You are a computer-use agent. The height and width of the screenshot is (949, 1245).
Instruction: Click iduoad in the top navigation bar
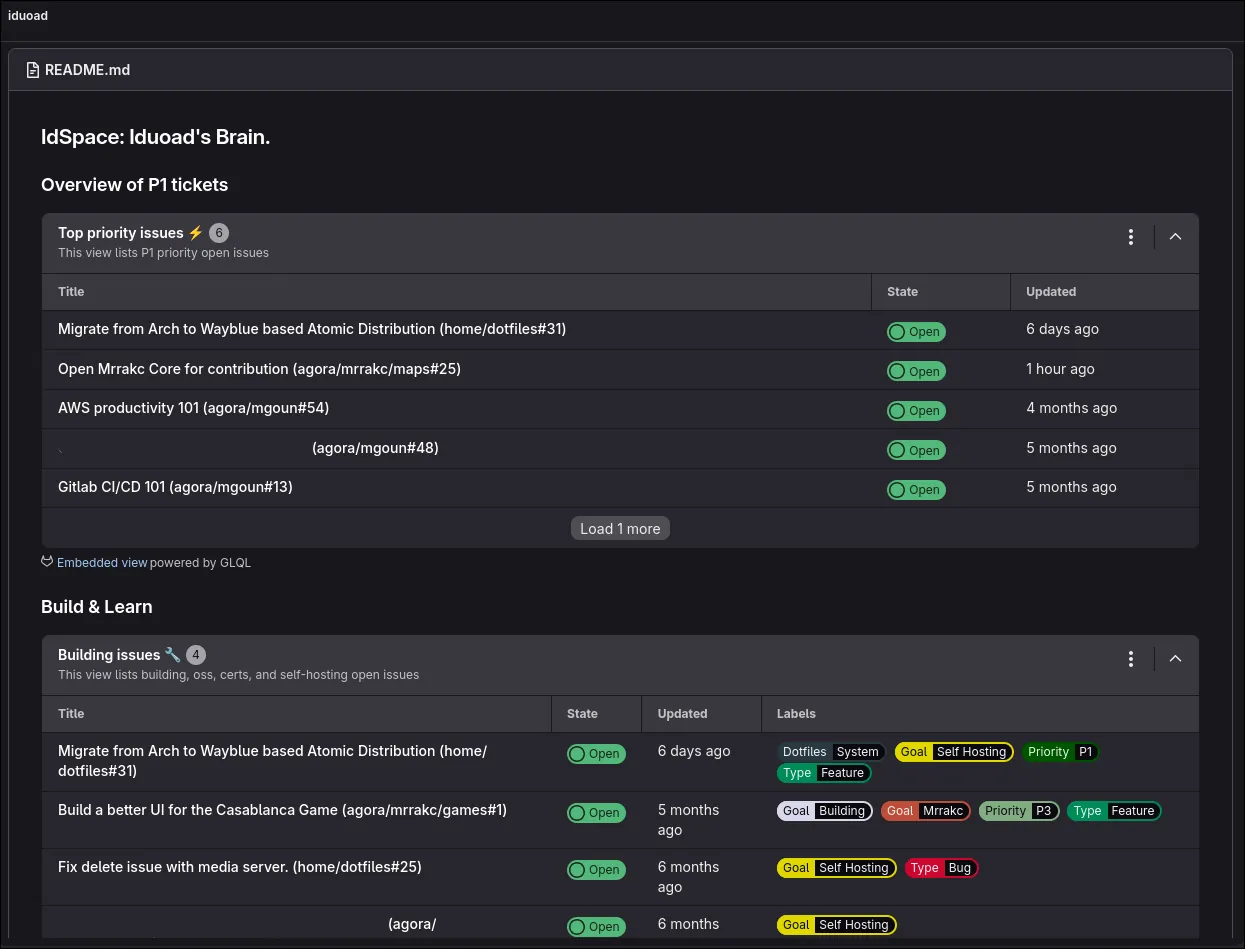coord(27,15)
